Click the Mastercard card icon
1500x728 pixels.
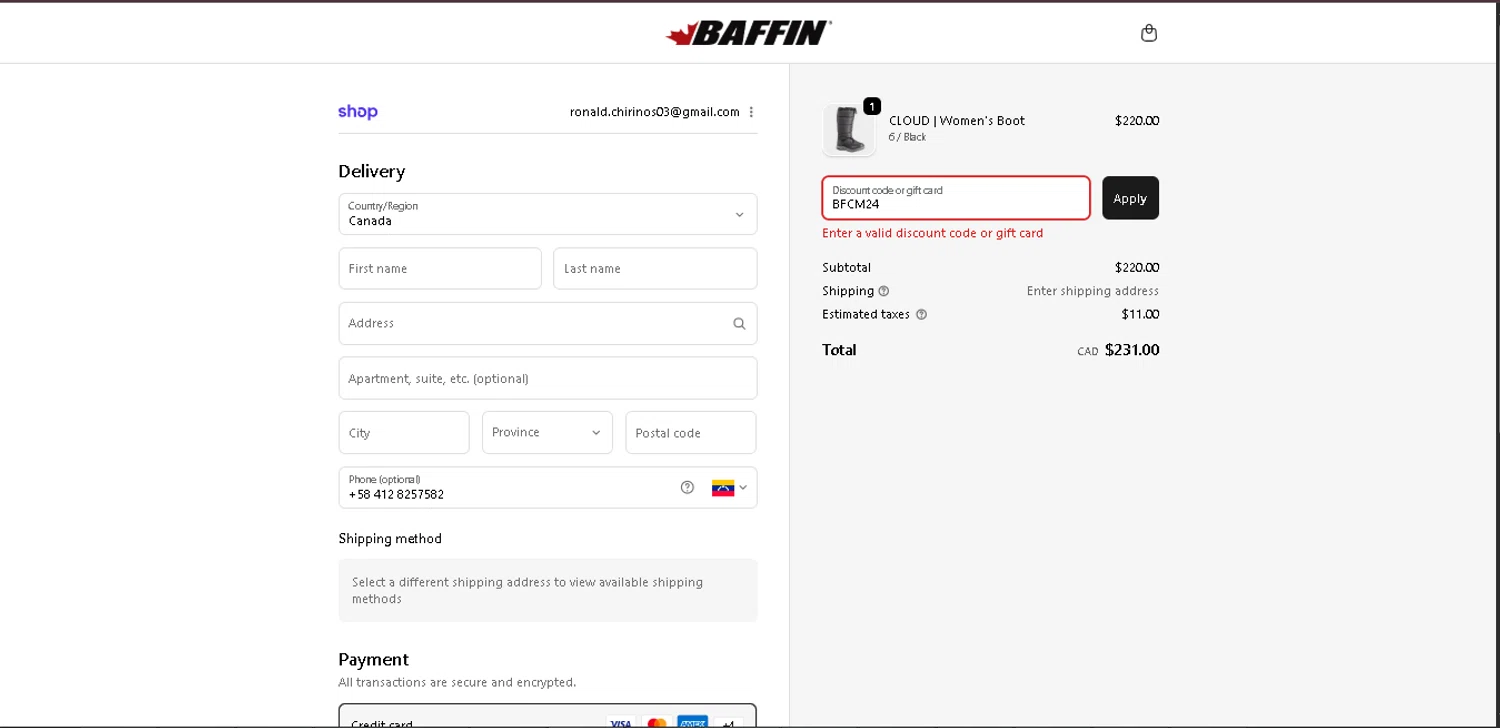657,723
